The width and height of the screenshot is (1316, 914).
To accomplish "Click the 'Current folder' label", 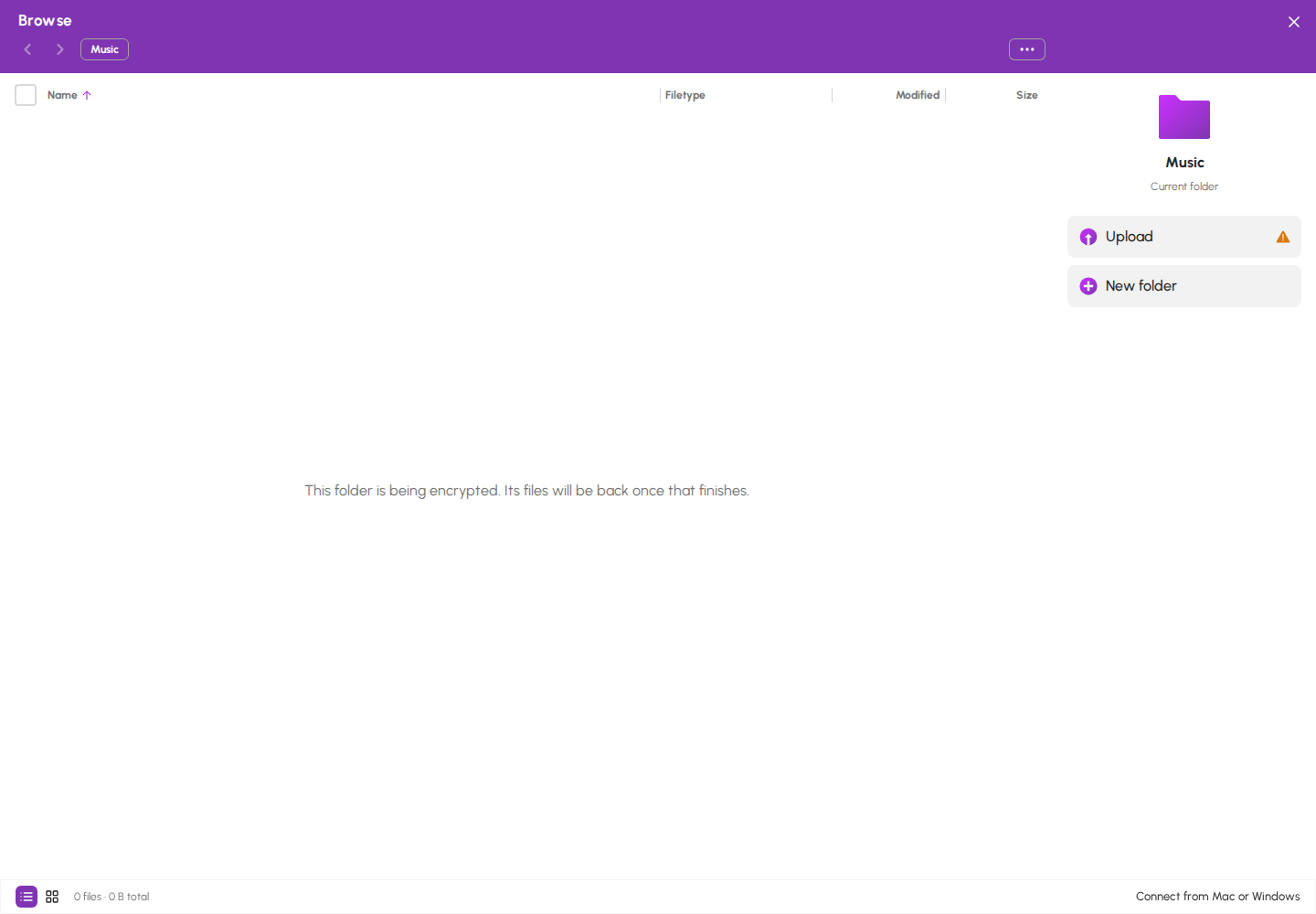I will 1184,186.
